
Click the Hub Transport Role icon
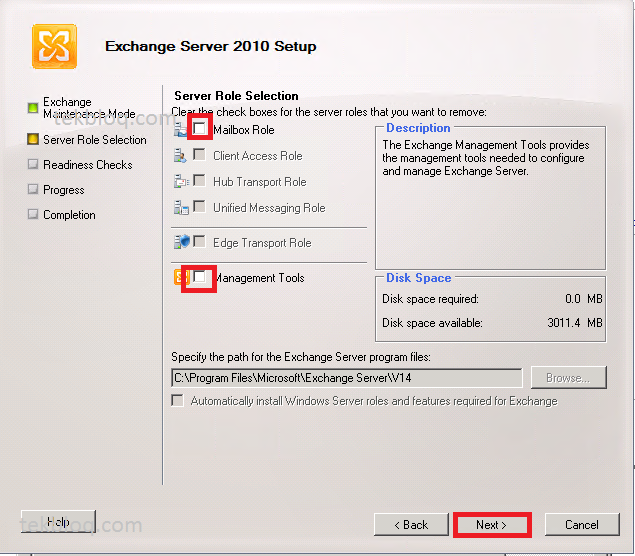[x=181, y=181]
